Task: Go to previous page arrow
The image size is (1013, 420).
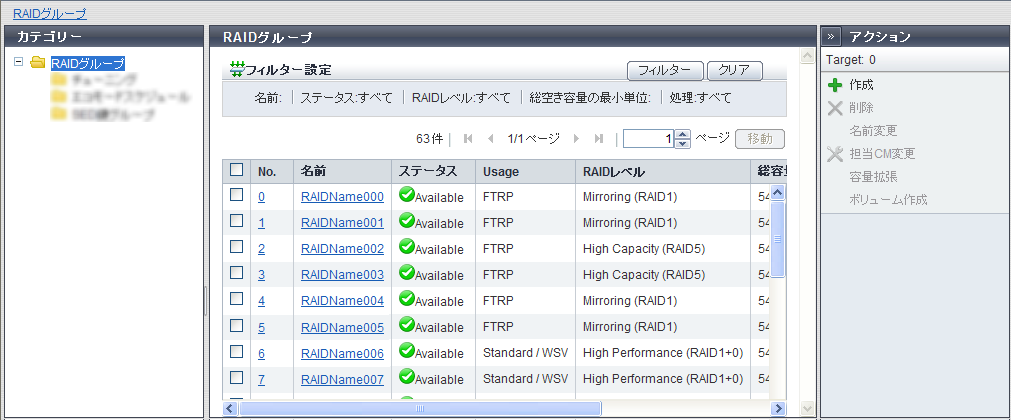Action: (490, 139)
